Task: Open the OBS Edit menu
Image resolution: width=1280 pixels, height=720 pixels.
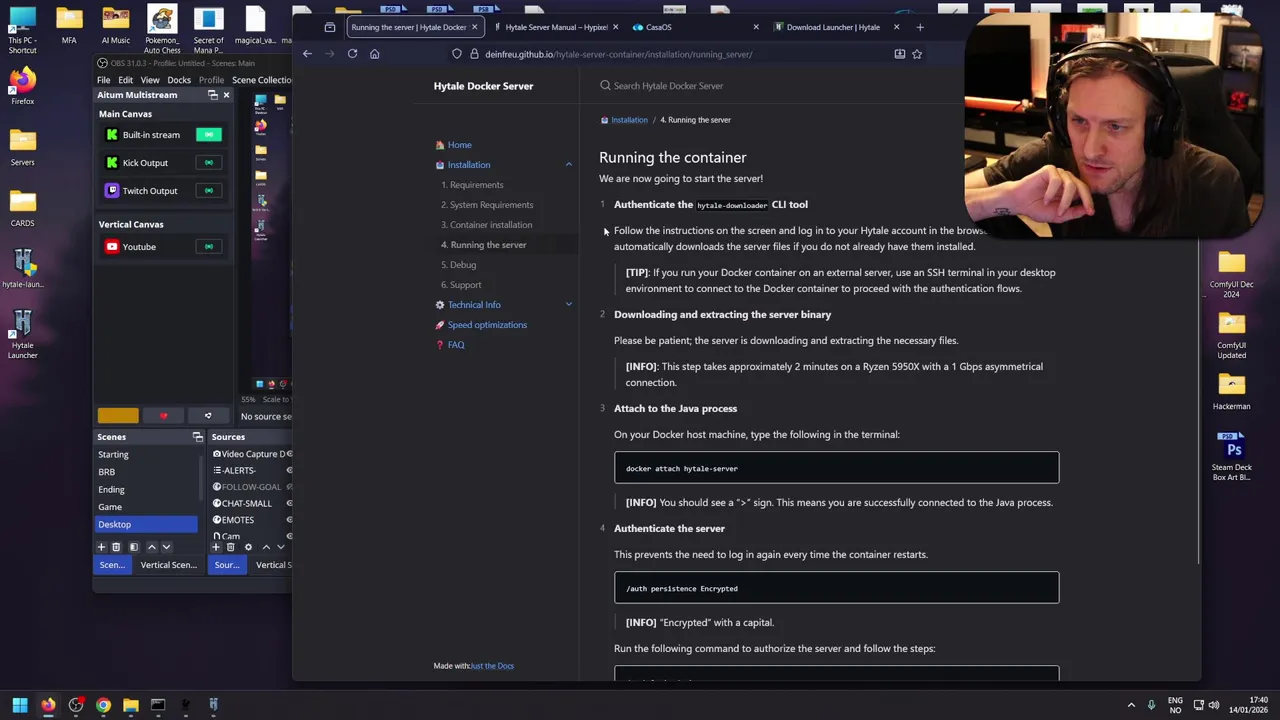Action: [125, 80]
